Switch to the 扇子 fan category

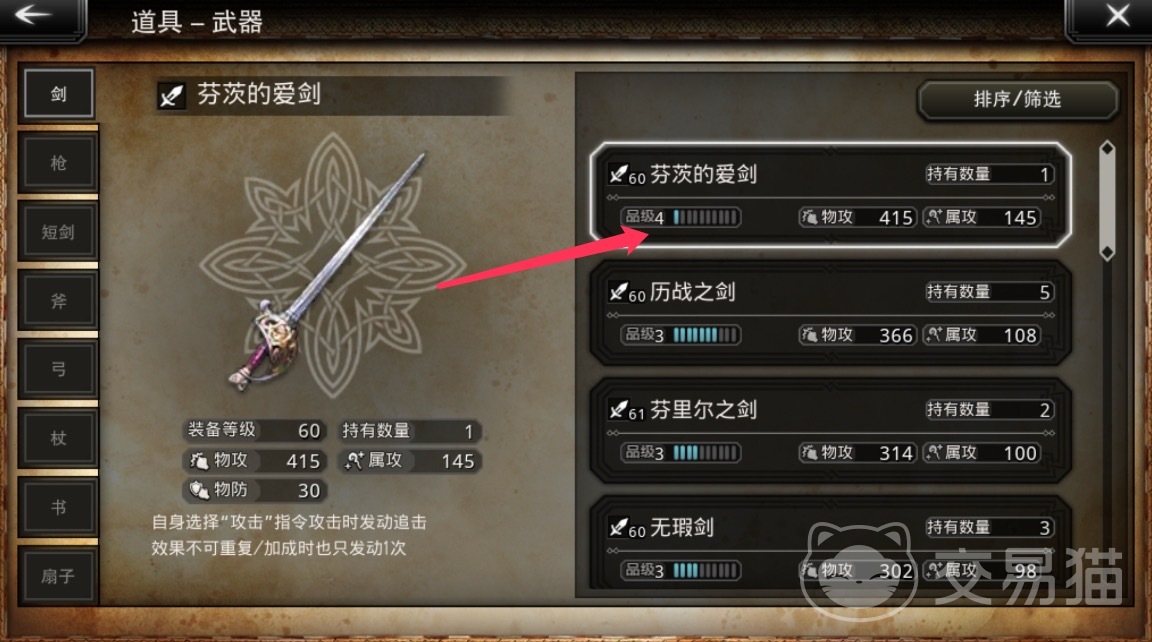(x=59, y=576)
